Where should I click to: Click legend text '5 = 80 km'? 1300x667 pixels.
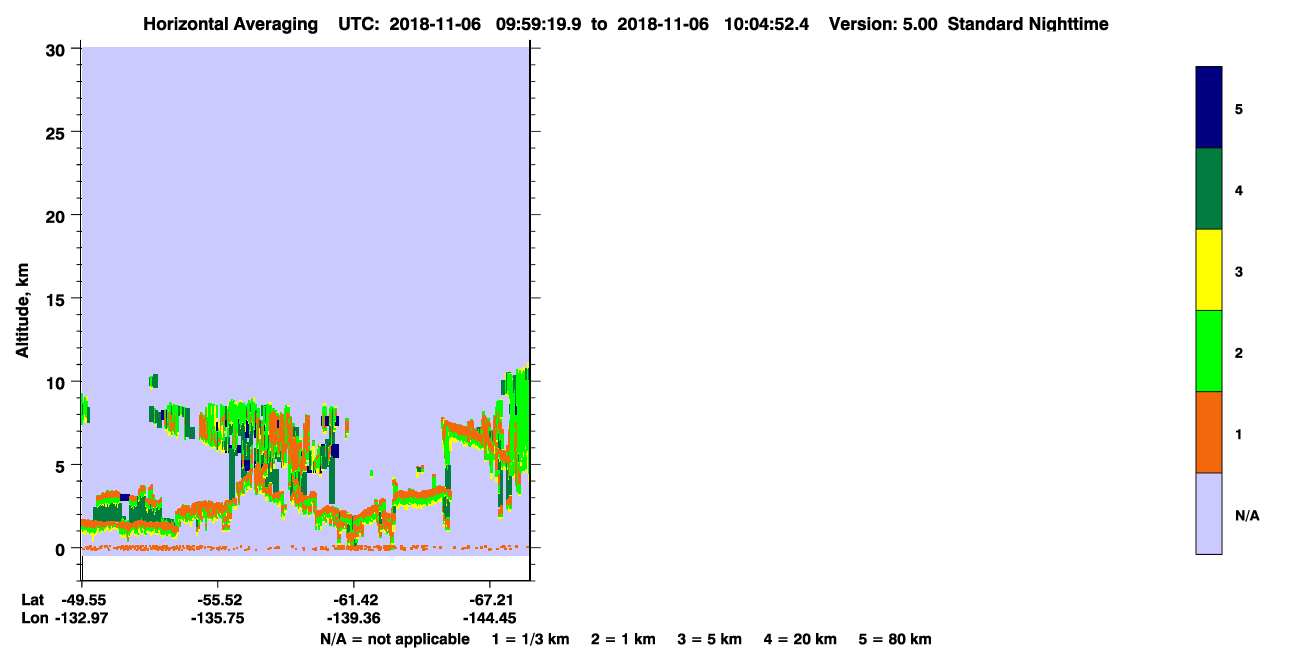[x=895, y=639]
